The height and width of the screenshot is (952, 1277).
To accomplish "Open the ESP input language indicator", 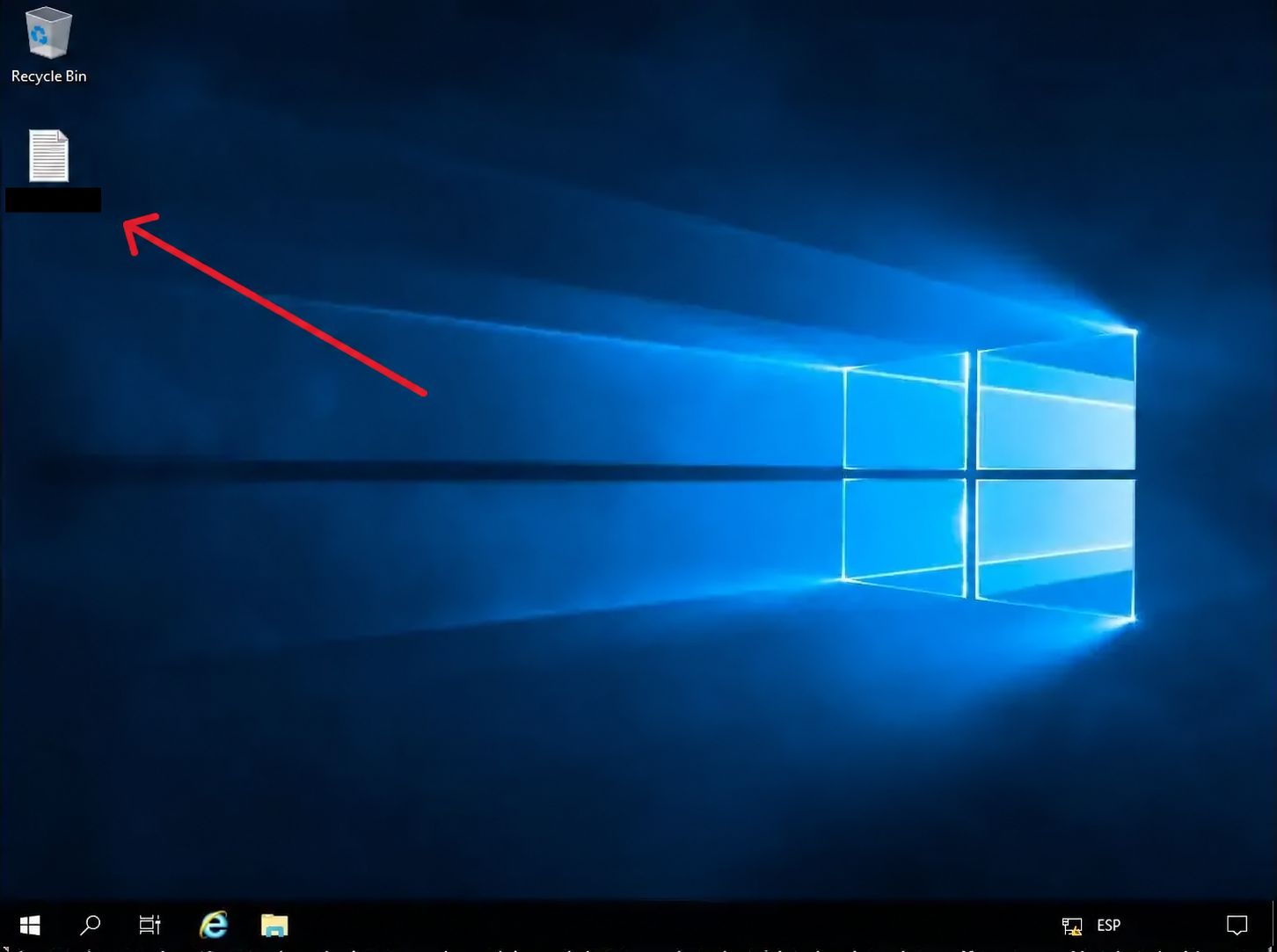I will (x=1109, y=925).
